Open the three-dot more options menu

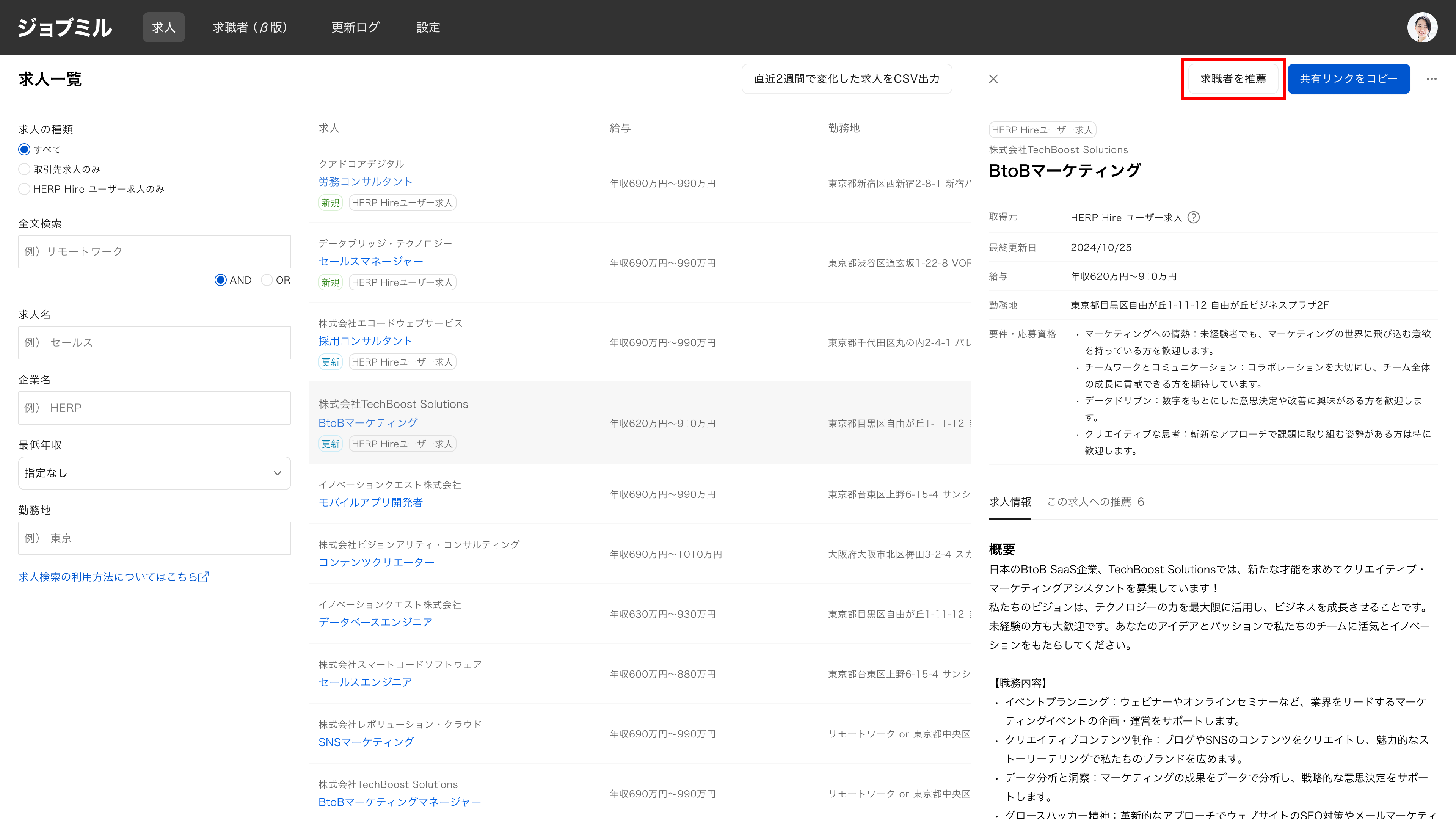tap(1431, 79)
